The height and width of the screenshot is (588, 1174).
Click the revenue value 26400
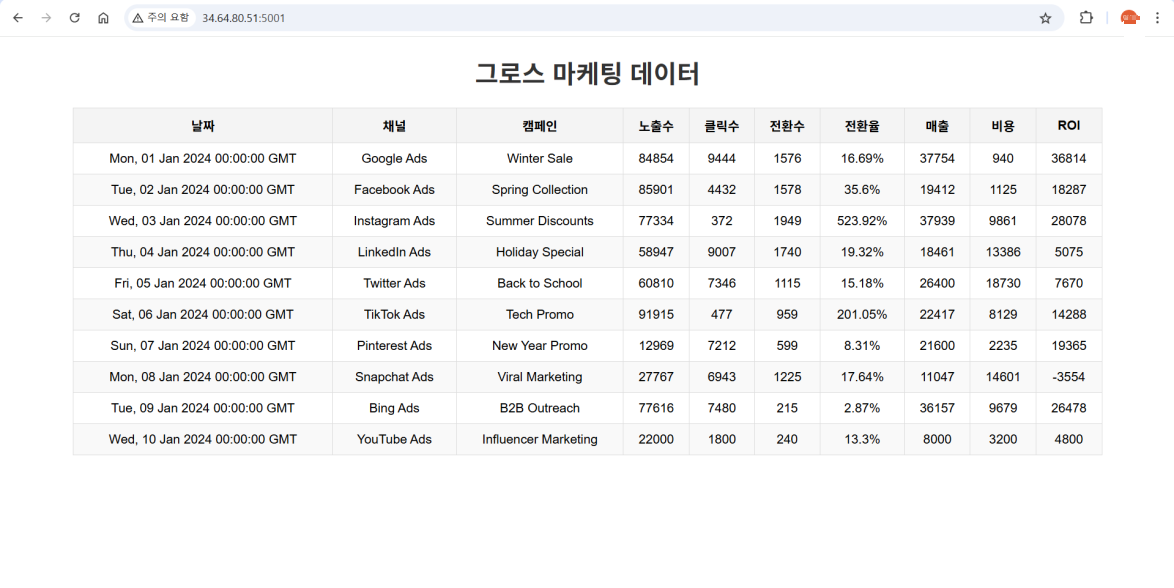937,283
